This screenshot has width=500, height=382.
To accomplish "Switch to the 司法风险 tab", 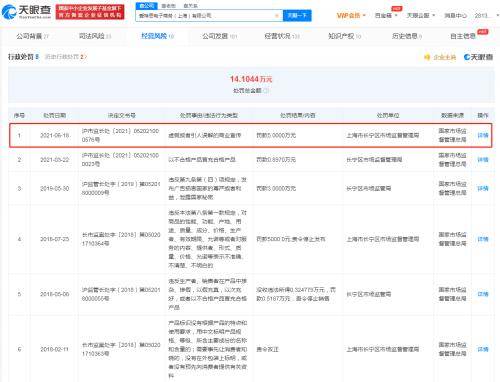I will [95, 36].
